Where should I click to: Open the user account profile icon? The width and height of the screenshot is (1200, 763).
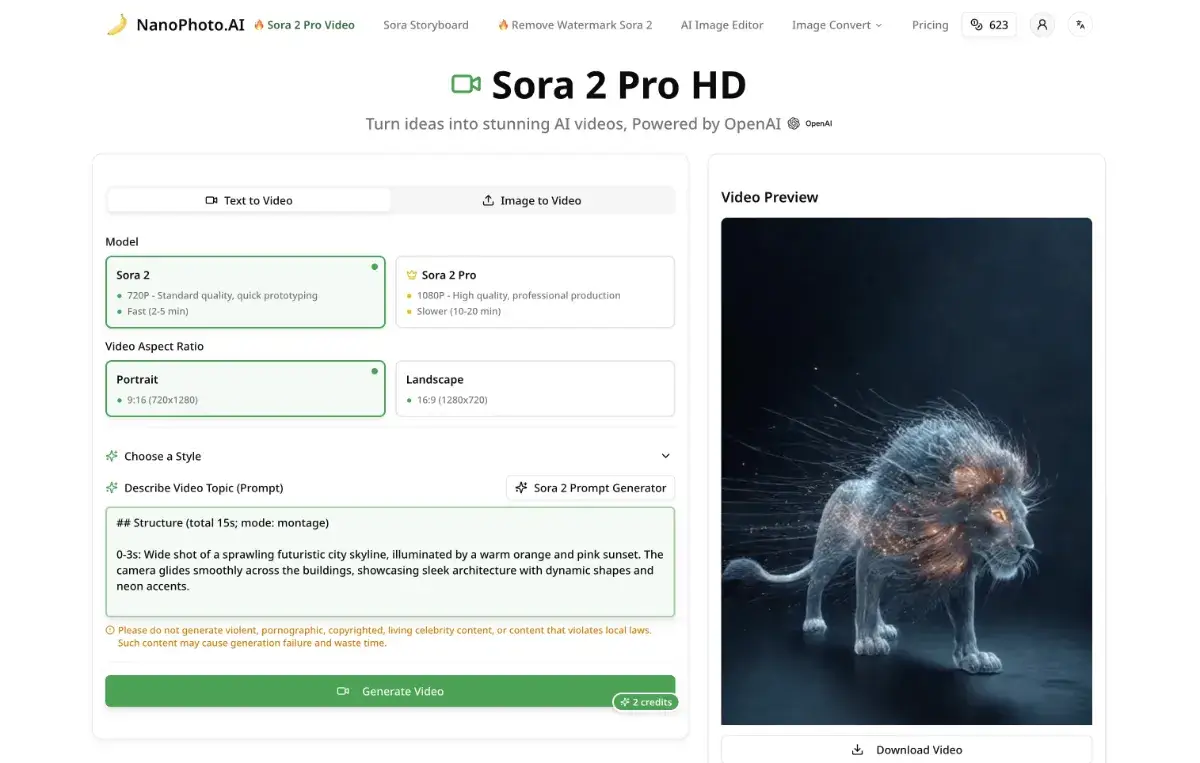coord(1042,25)
